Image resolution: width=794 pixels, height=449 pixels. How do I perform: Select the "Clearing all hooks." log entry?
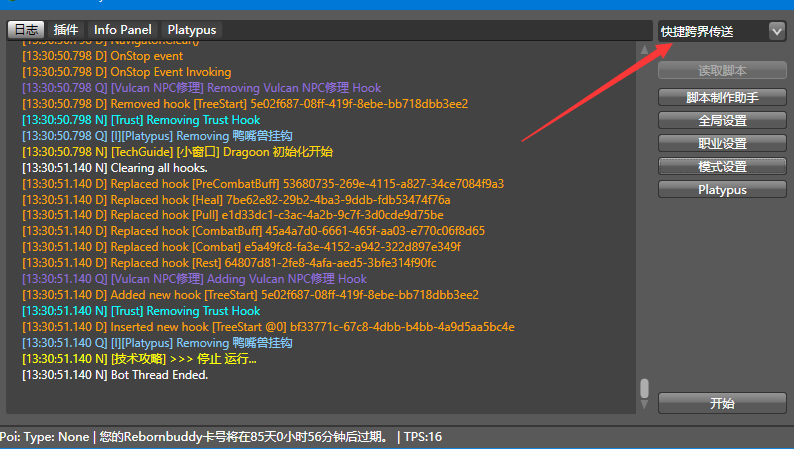click(115, 168)
